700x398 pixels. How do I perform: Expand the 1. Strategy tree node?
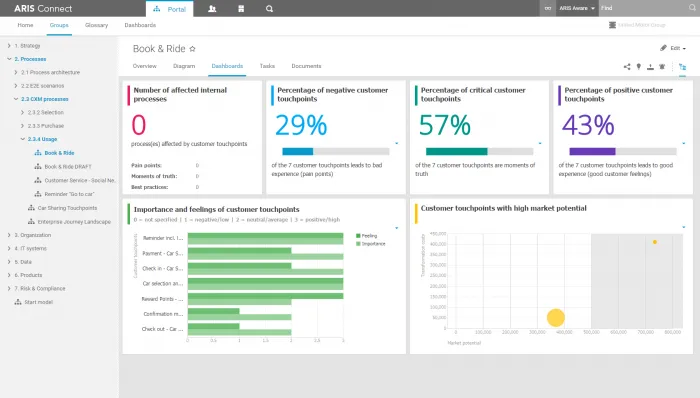(x=9, y=46)
